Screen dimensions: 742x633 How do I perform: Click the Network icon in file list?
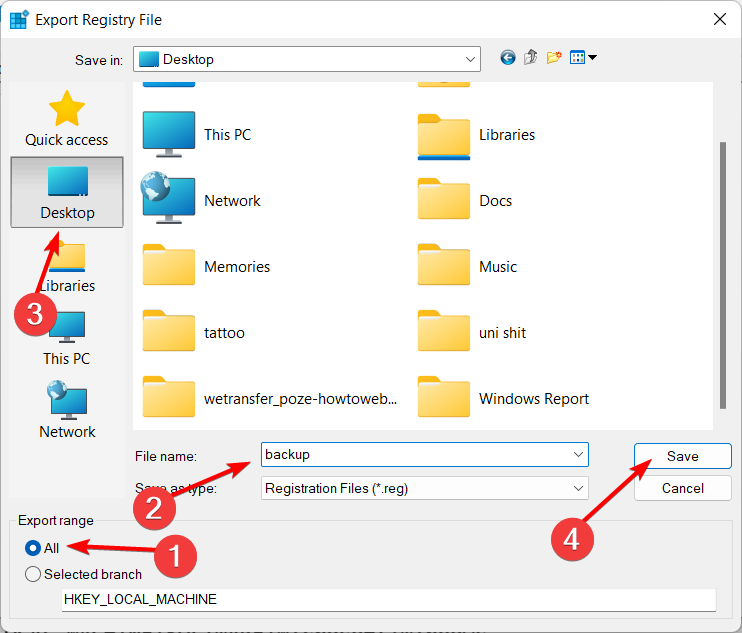(x=168, y=198)
